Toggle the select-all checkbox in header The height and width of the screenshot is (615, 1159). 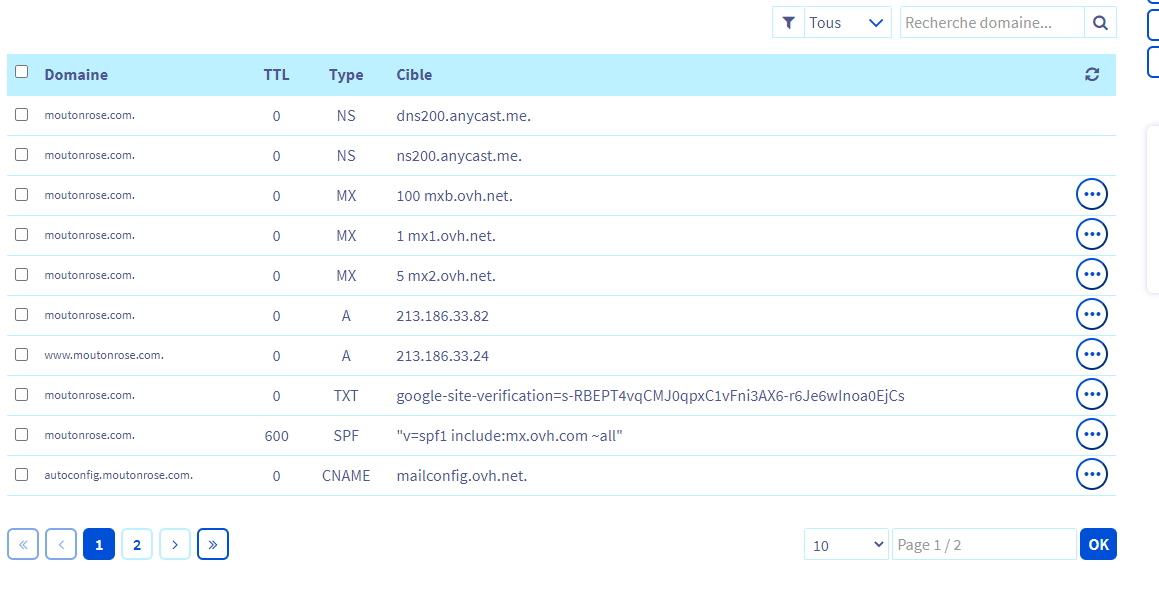pos(22,72)
